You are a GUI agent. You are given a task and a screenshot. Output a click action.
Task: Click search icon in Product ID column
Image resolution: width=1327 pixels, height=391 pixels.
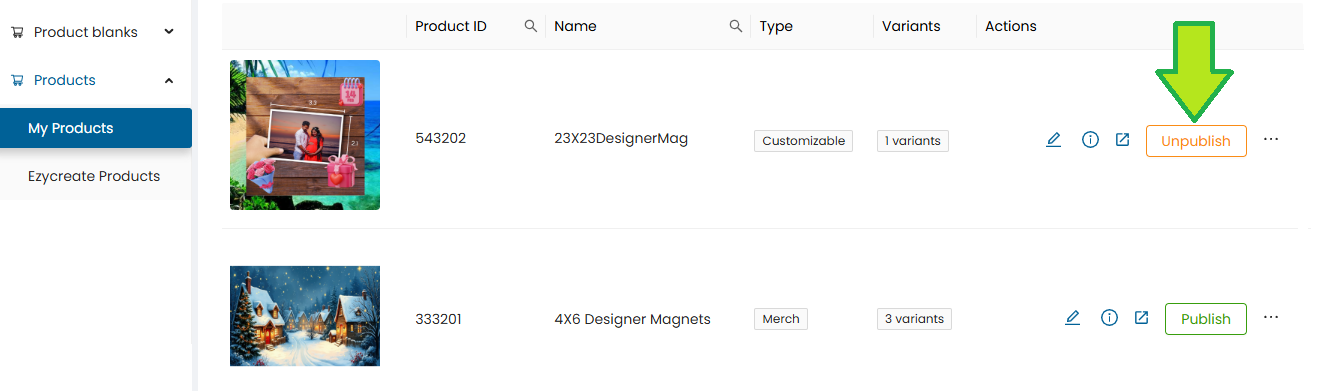coord(531,26)
